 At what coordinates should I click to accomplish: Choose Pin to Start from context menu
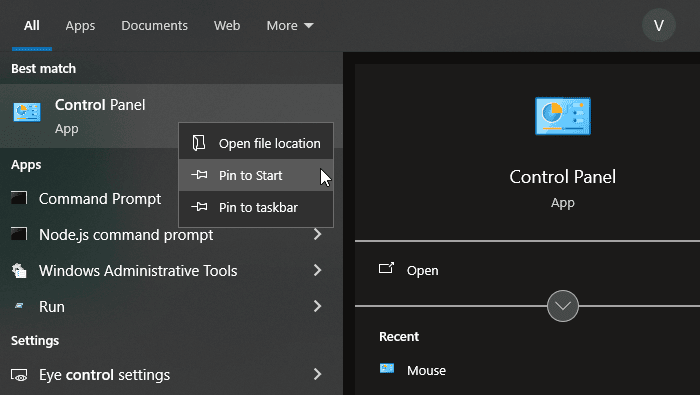pyautogui.click(x=256, y=175)
